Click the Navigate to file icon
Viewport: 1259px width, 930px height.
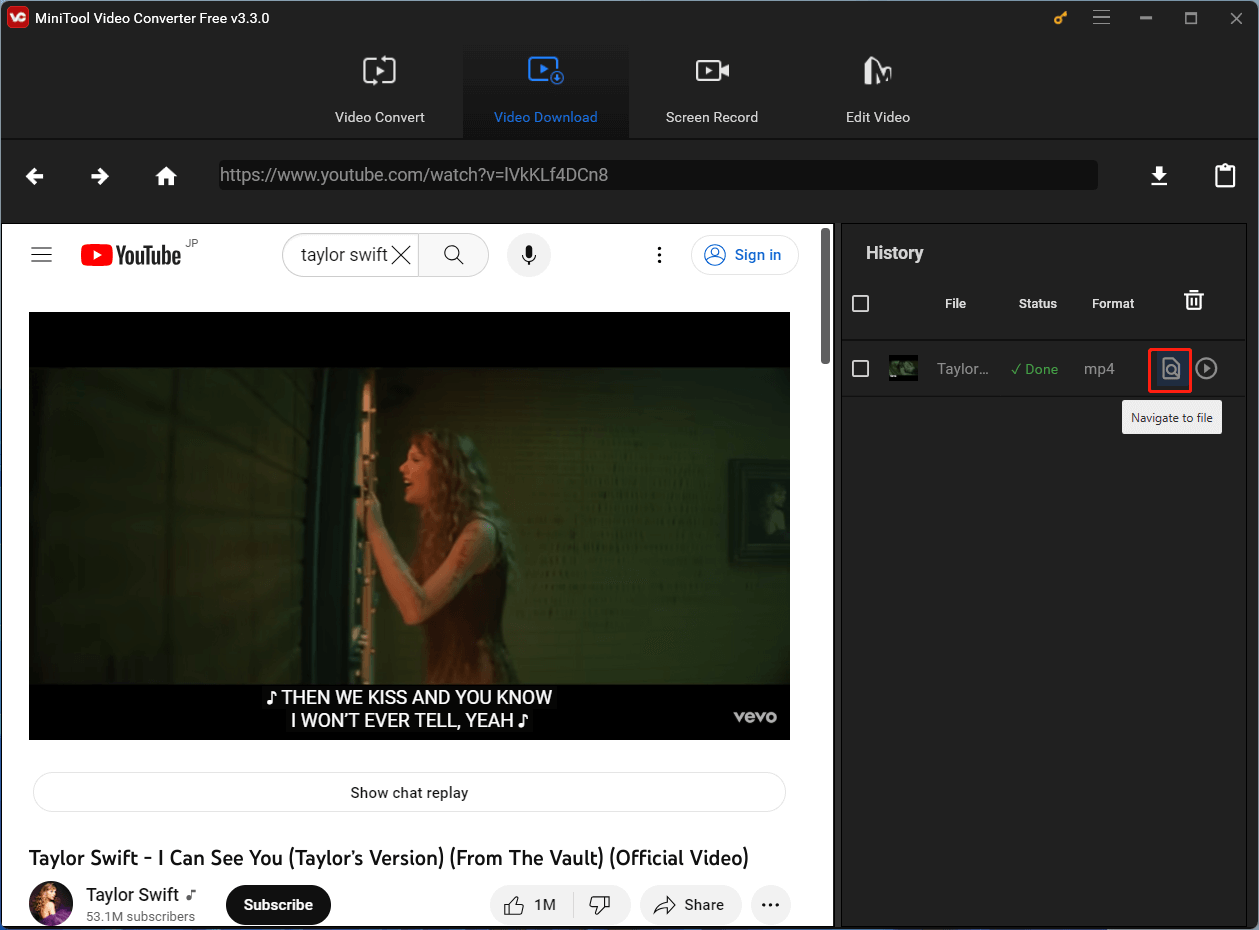[1170, 369]
